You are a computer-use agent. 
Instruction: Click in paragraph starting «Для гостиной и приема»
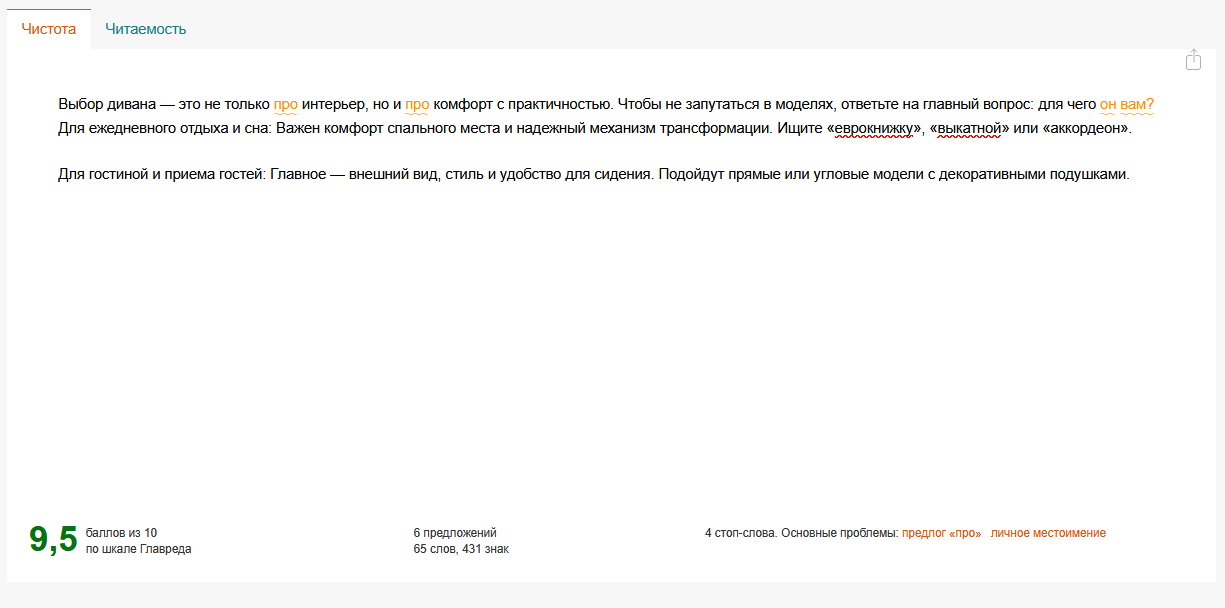(160, 174)
